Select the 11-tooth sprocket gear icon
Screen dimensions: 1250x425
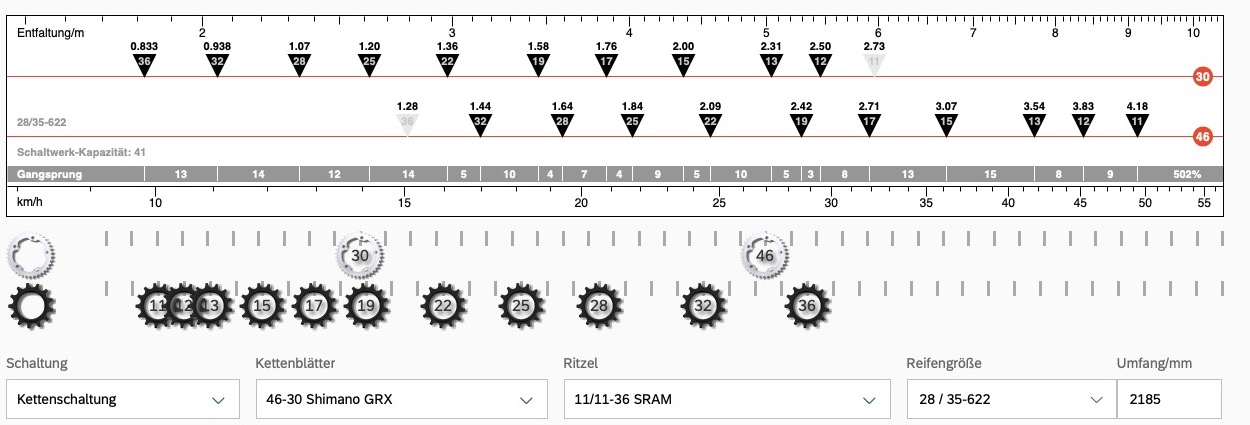click(x=157, y=306)
